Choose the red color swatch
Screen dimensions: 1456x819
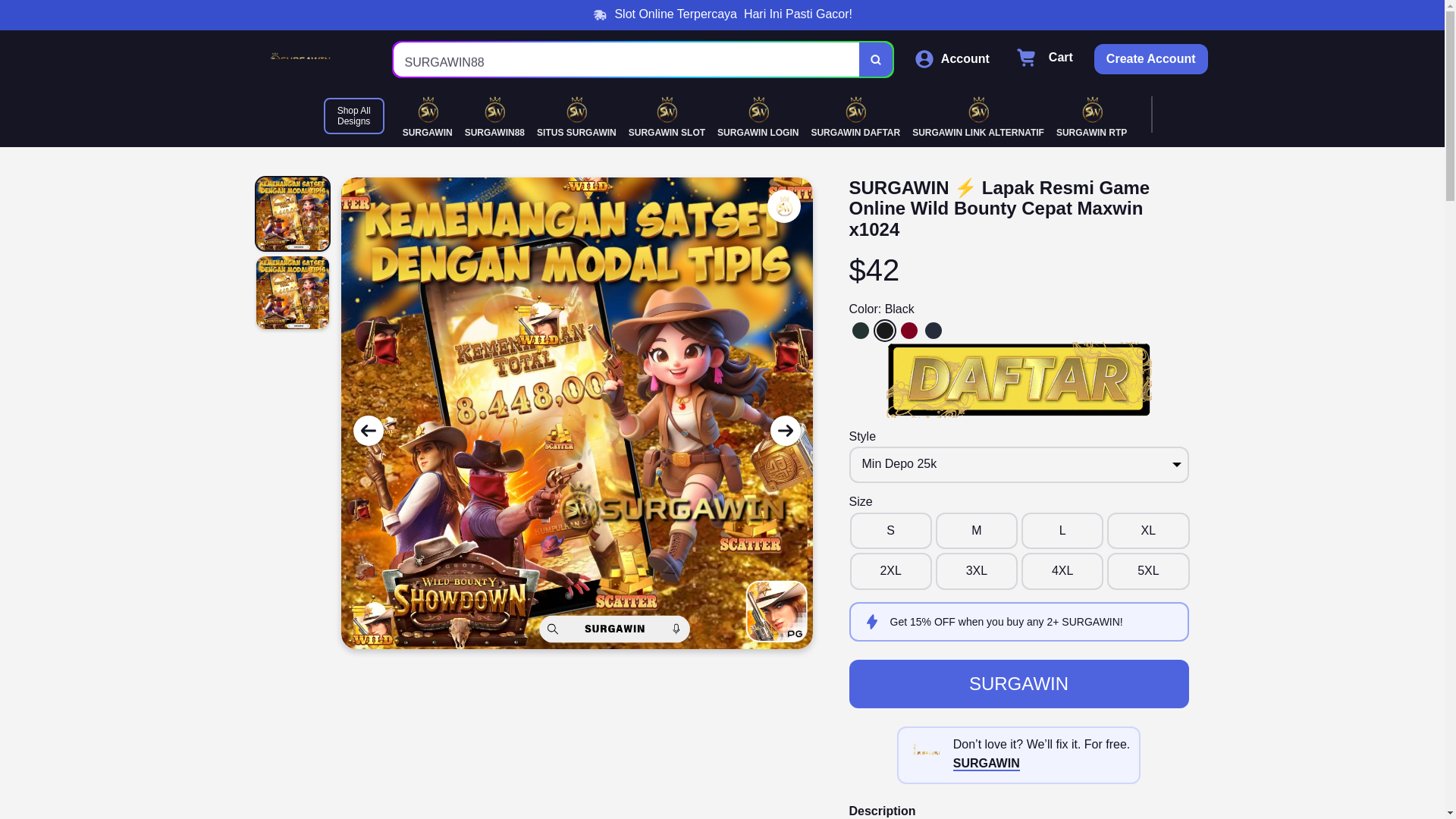pyautogui.click(x=909, y=331)
